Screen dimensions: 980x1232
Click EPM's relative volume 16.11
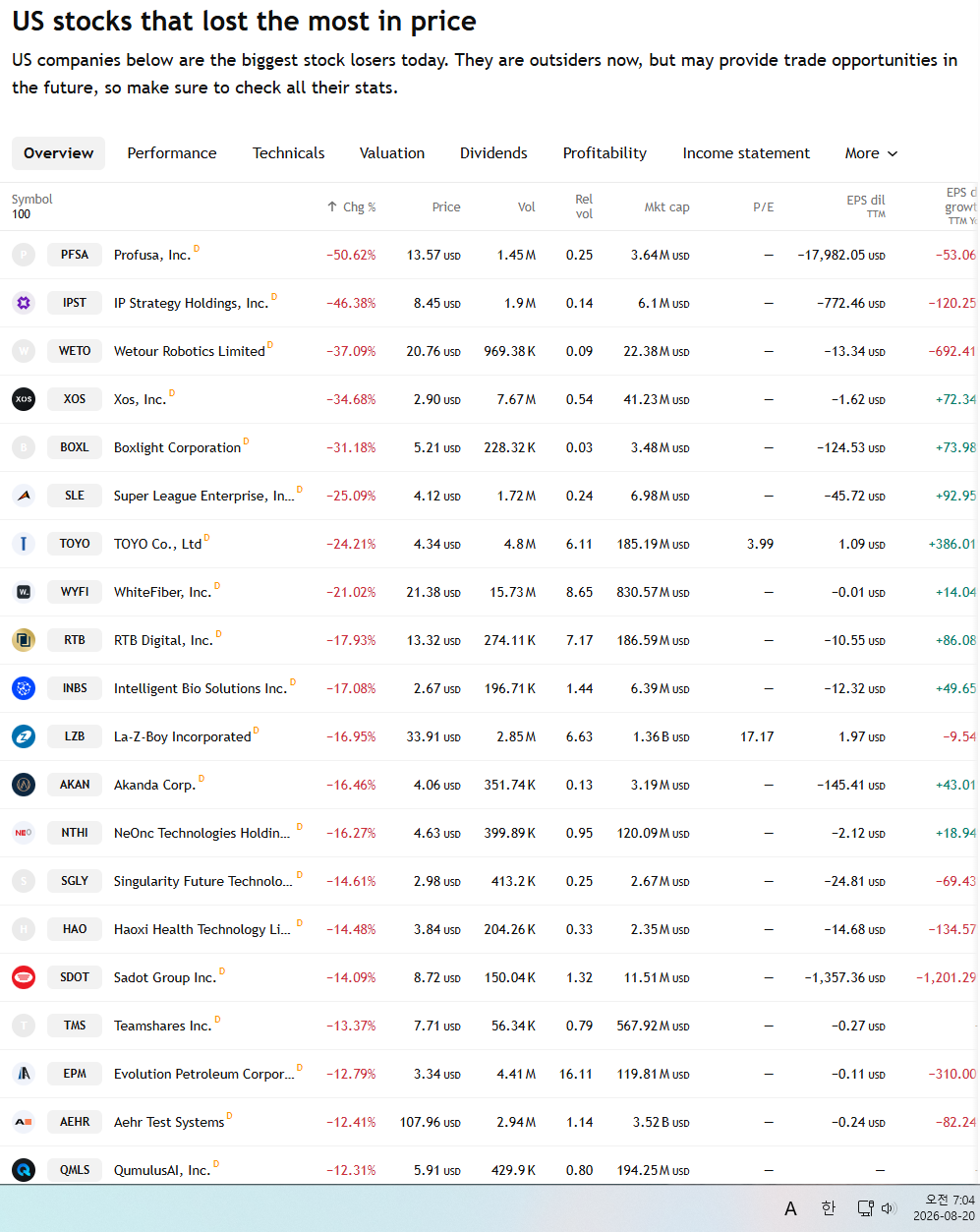pos(576,1074)
